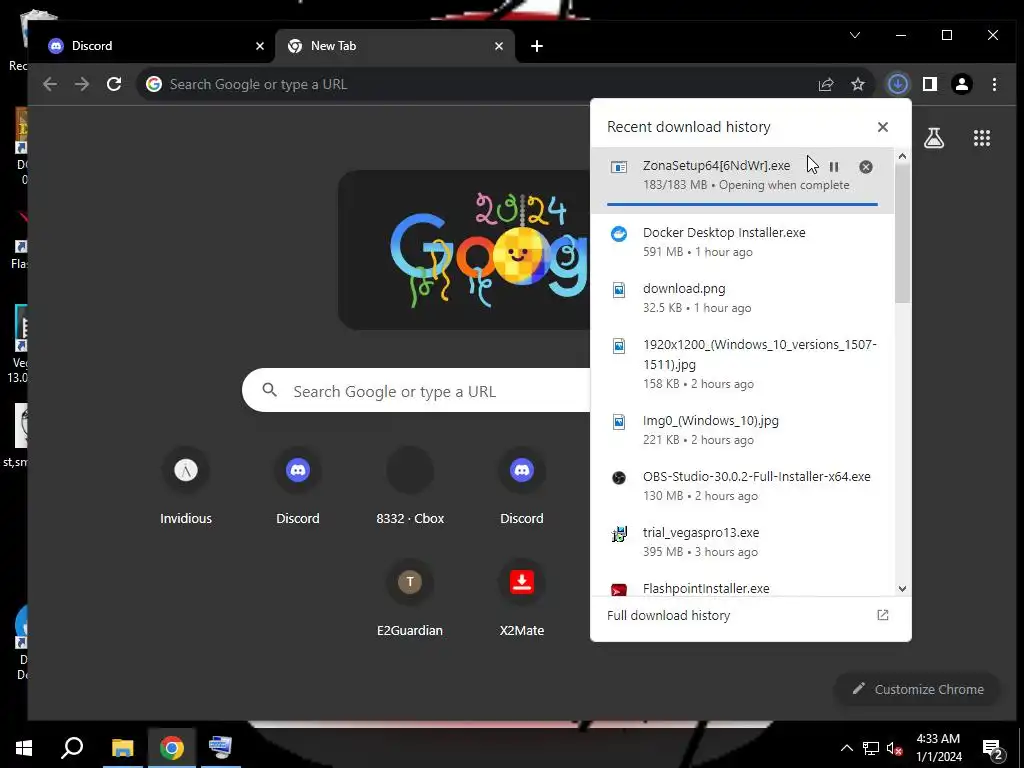Open the downloads toolbar icon

click(898, 84)
